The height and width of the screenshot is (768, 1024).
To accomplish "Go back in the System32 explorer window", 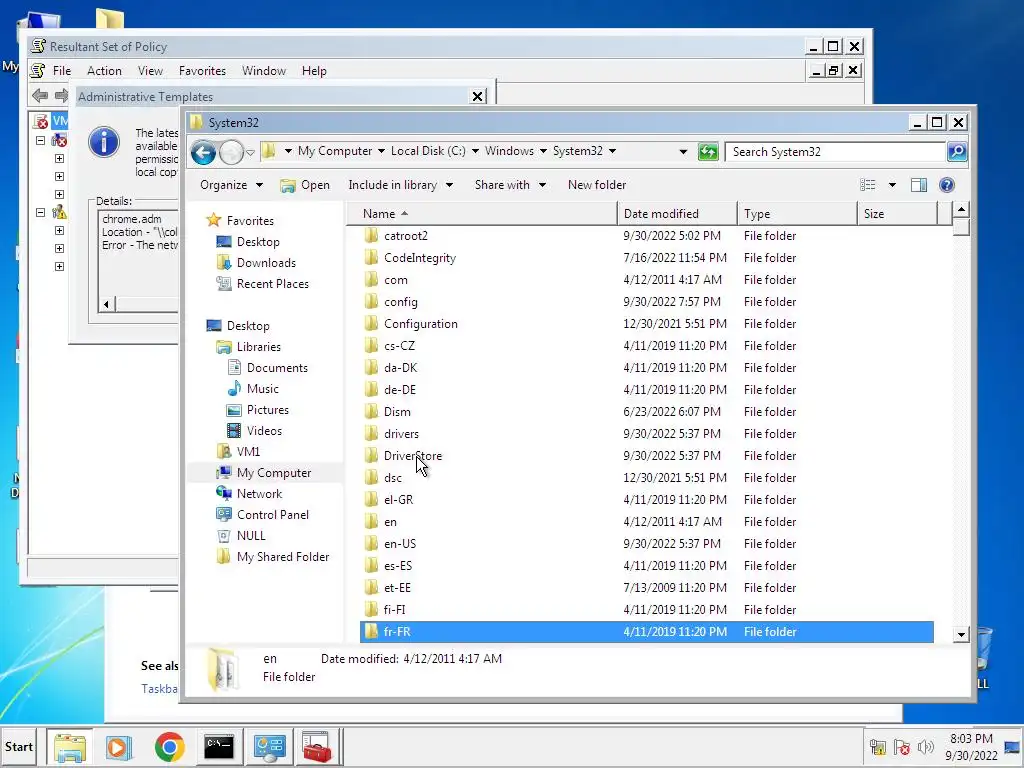I will (x=203, y=153).
